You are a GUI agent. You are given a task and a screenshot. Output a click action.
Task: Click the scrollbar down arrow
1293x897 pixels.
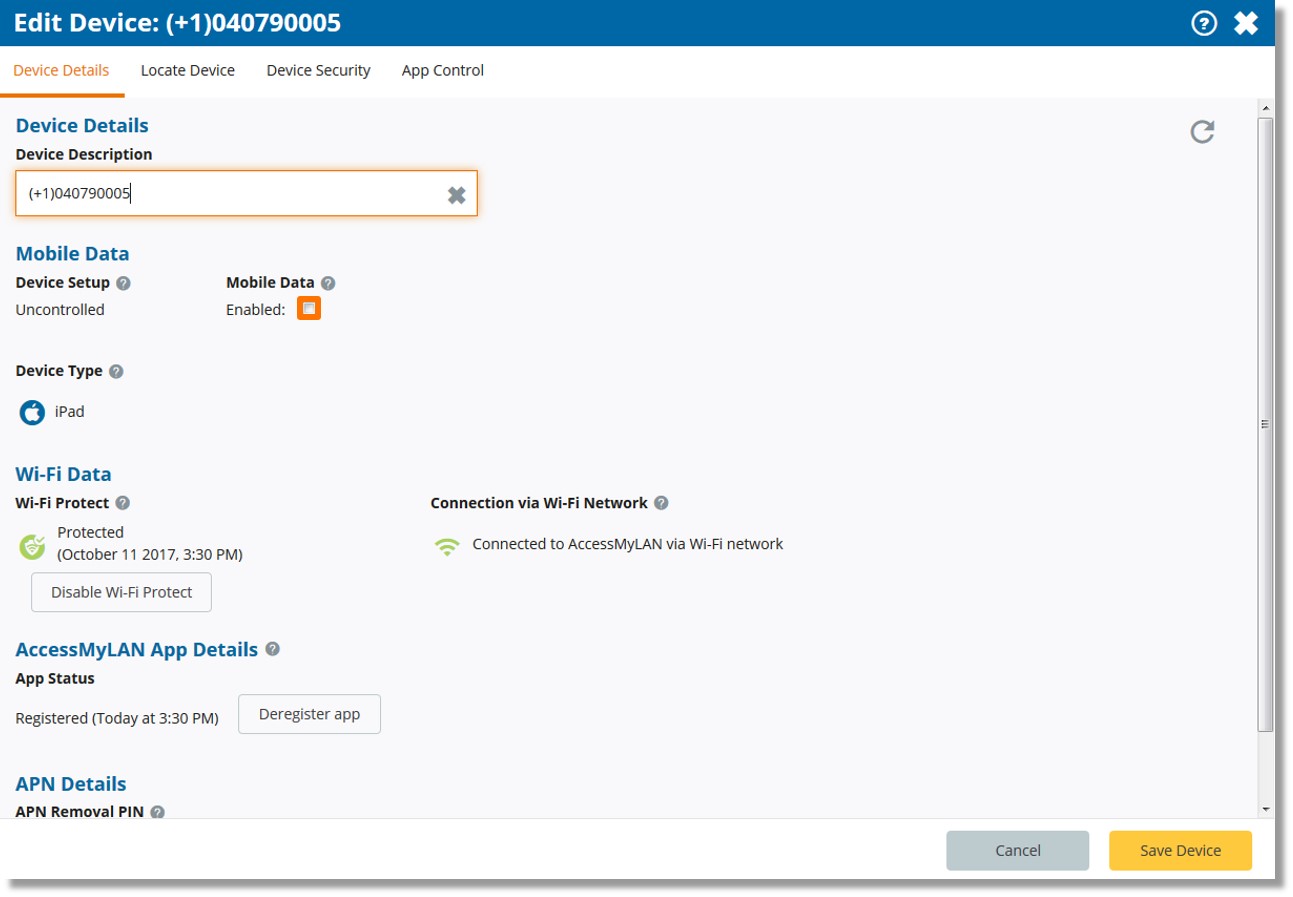(x=1265, y=808)
